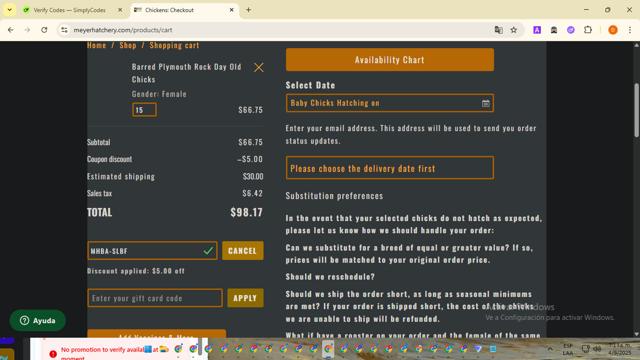Go to Home breadcrumb link
The image size is (640, 360).
[x=96, y=45]
